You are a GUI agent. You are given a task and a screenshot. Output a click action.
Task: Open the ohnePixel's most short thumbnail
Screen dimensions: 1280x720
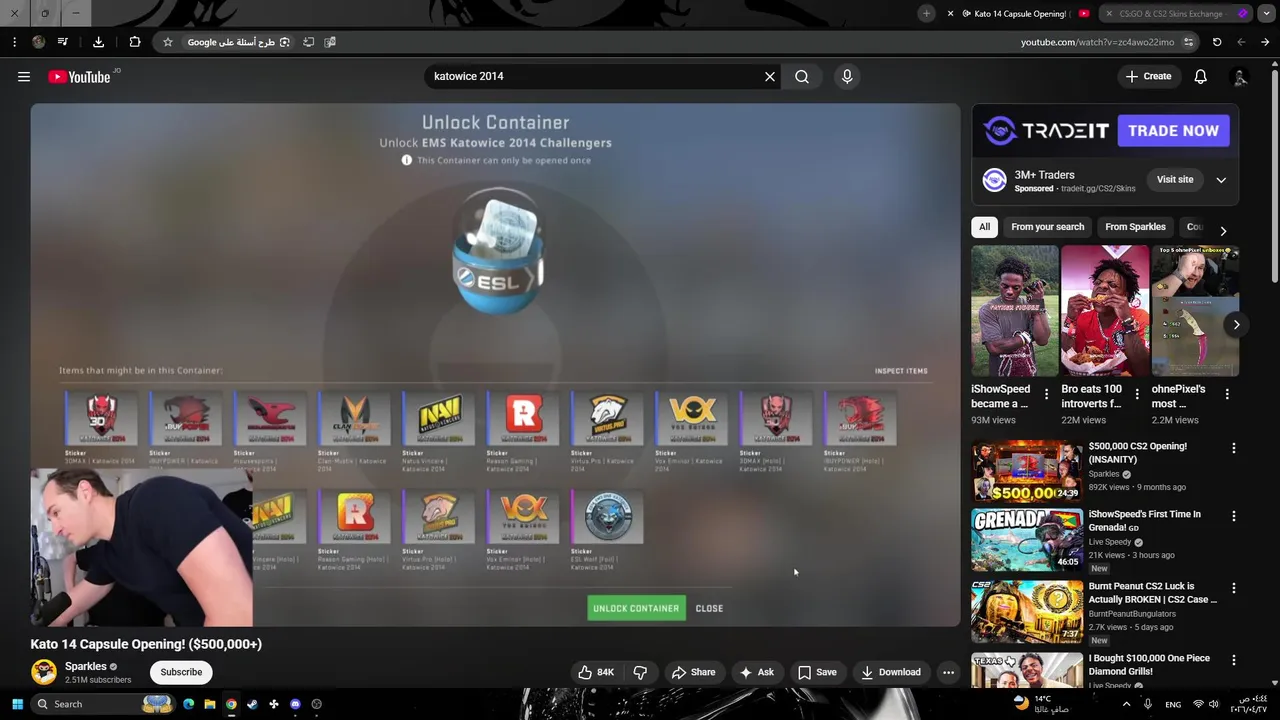1195,311
